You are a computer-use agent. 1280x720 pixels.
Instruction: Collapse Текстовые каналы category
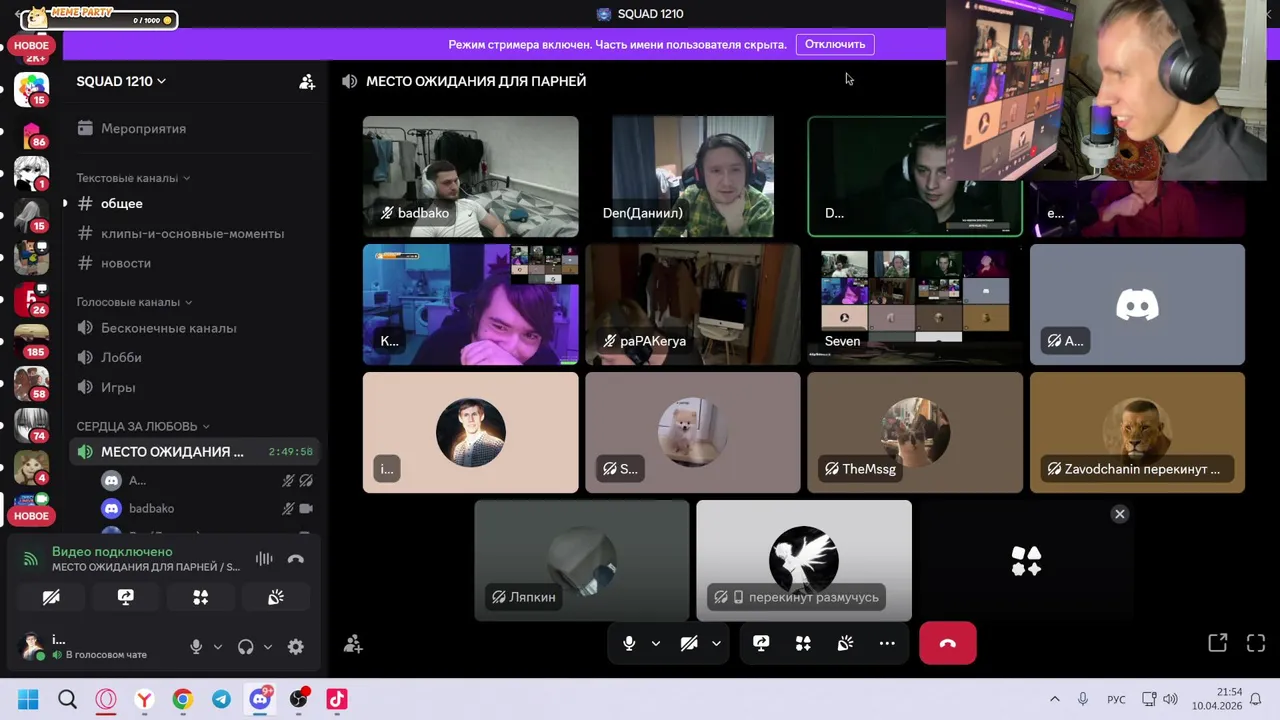tap(133, 178)
